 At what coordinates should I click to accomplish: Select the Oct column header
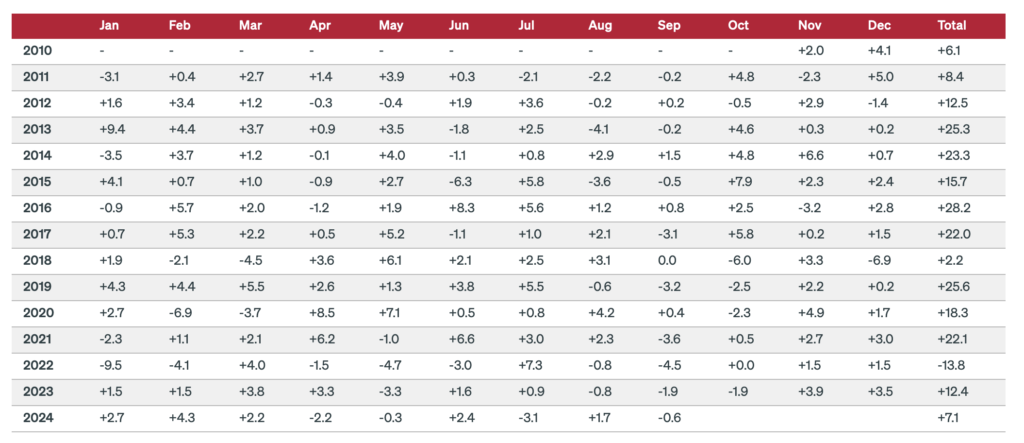(741, 25)
